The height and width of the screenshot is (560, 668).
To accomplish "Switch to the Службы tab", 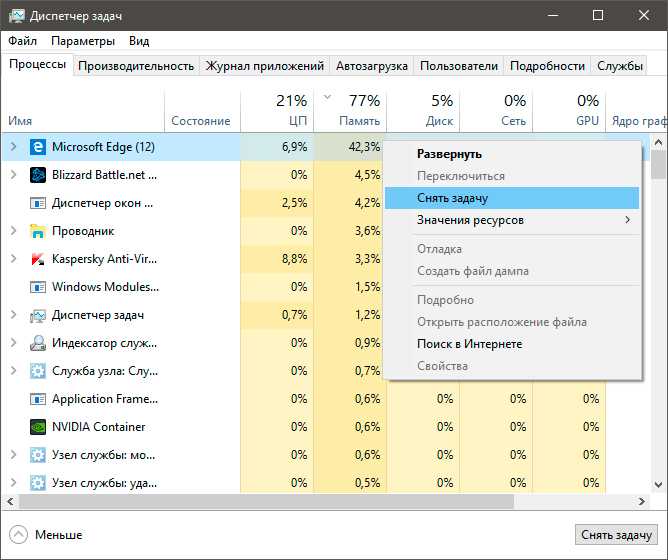I will (x=619, y=66).
